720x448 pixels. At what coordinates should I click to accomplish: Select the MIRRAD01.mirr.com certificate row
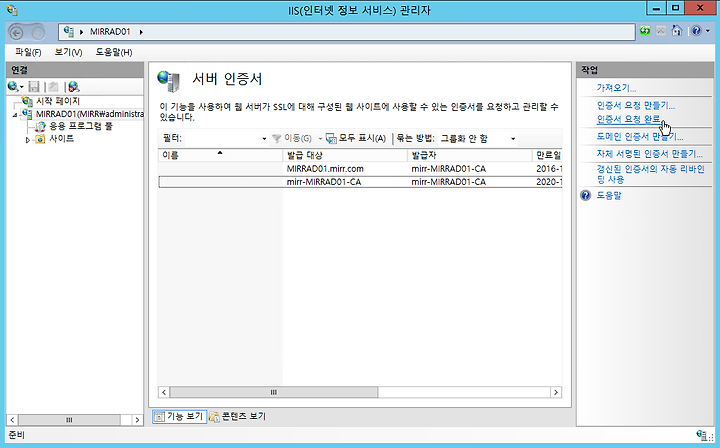[x=360, y=169]
